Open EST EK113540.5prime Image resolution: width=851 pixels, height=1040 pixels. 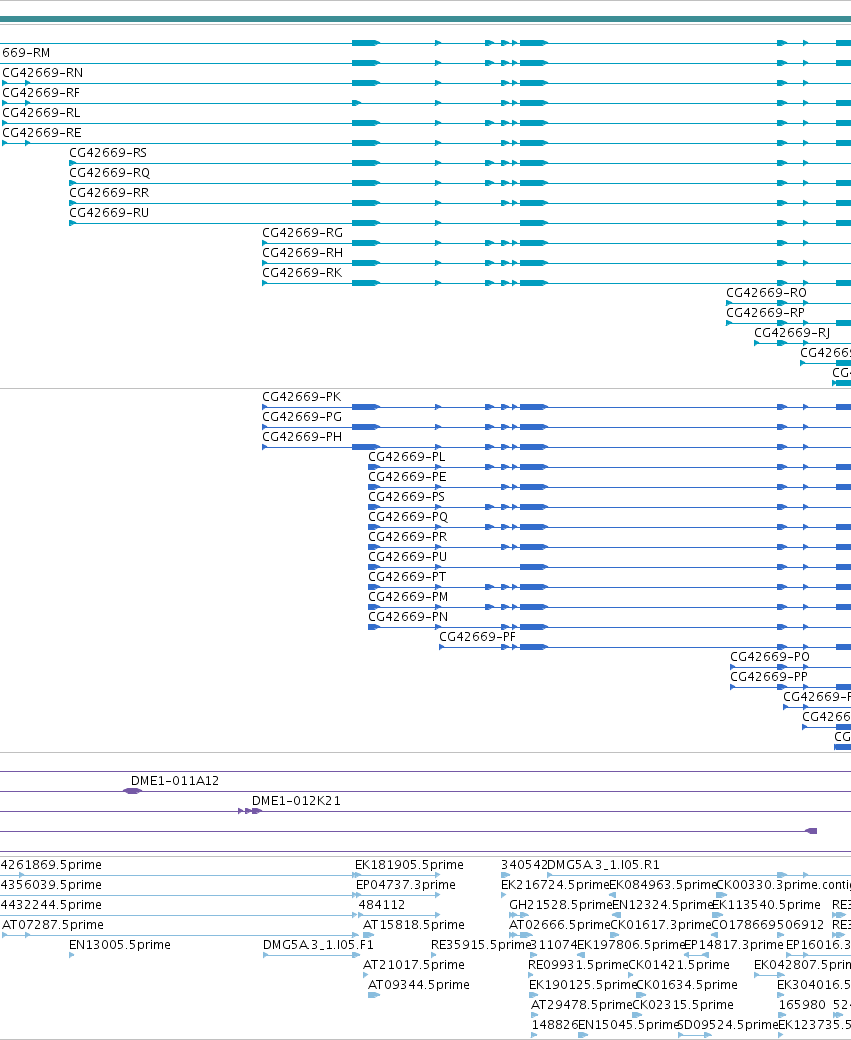(766, 905)
